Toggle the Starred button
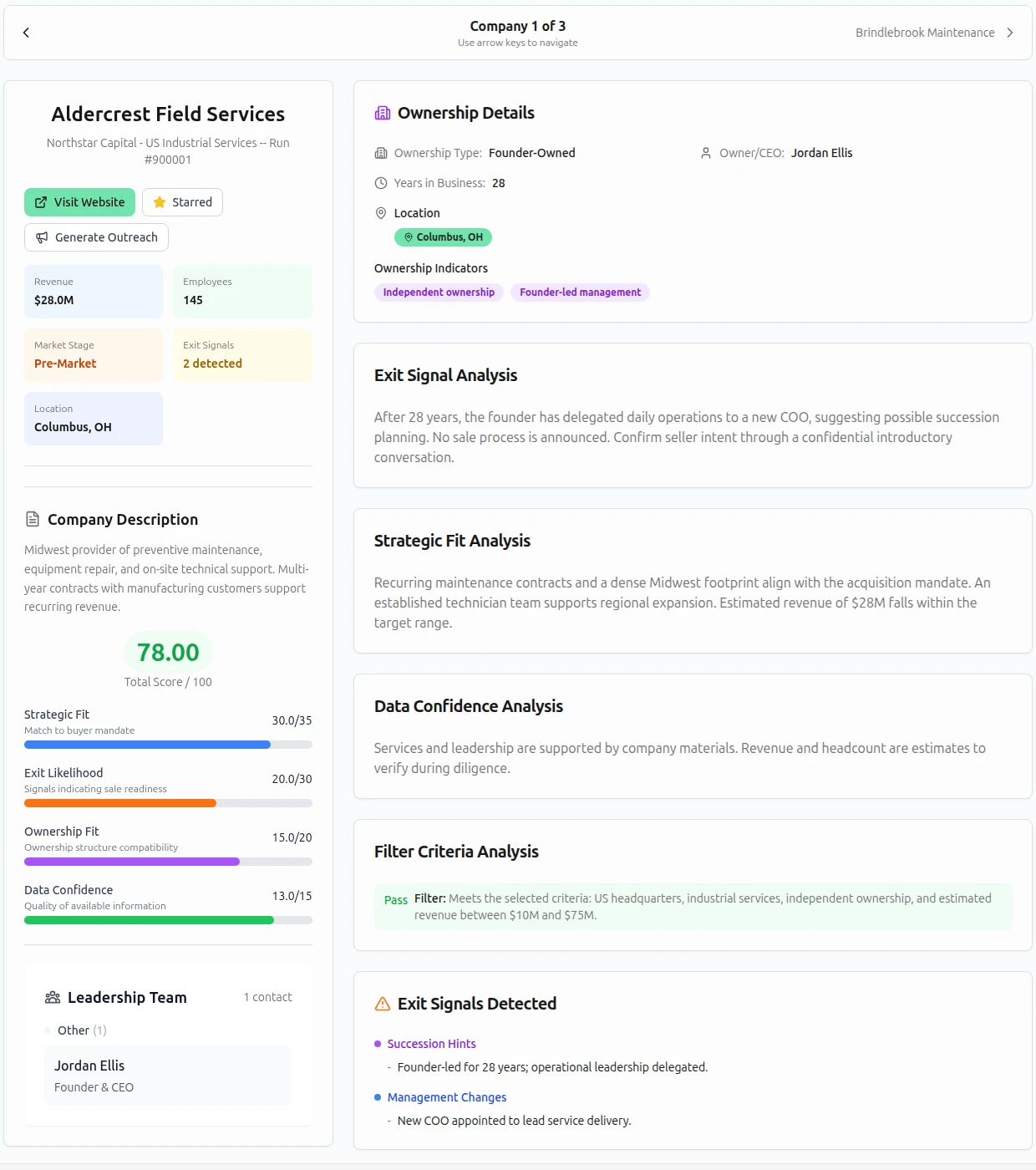Viewport: 1036px width, 1170px height. (x=182, y=202)
